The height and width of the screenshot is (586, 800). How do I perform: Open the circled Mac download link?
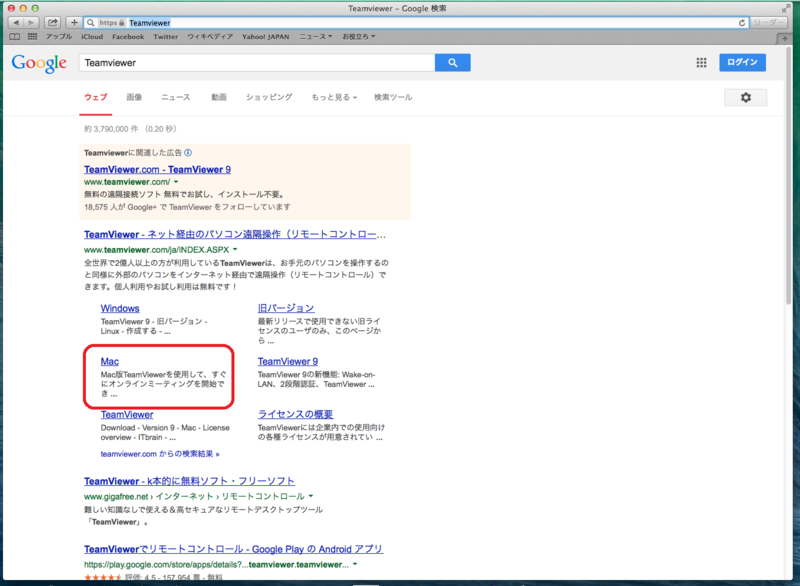click(x=109, y=361)
